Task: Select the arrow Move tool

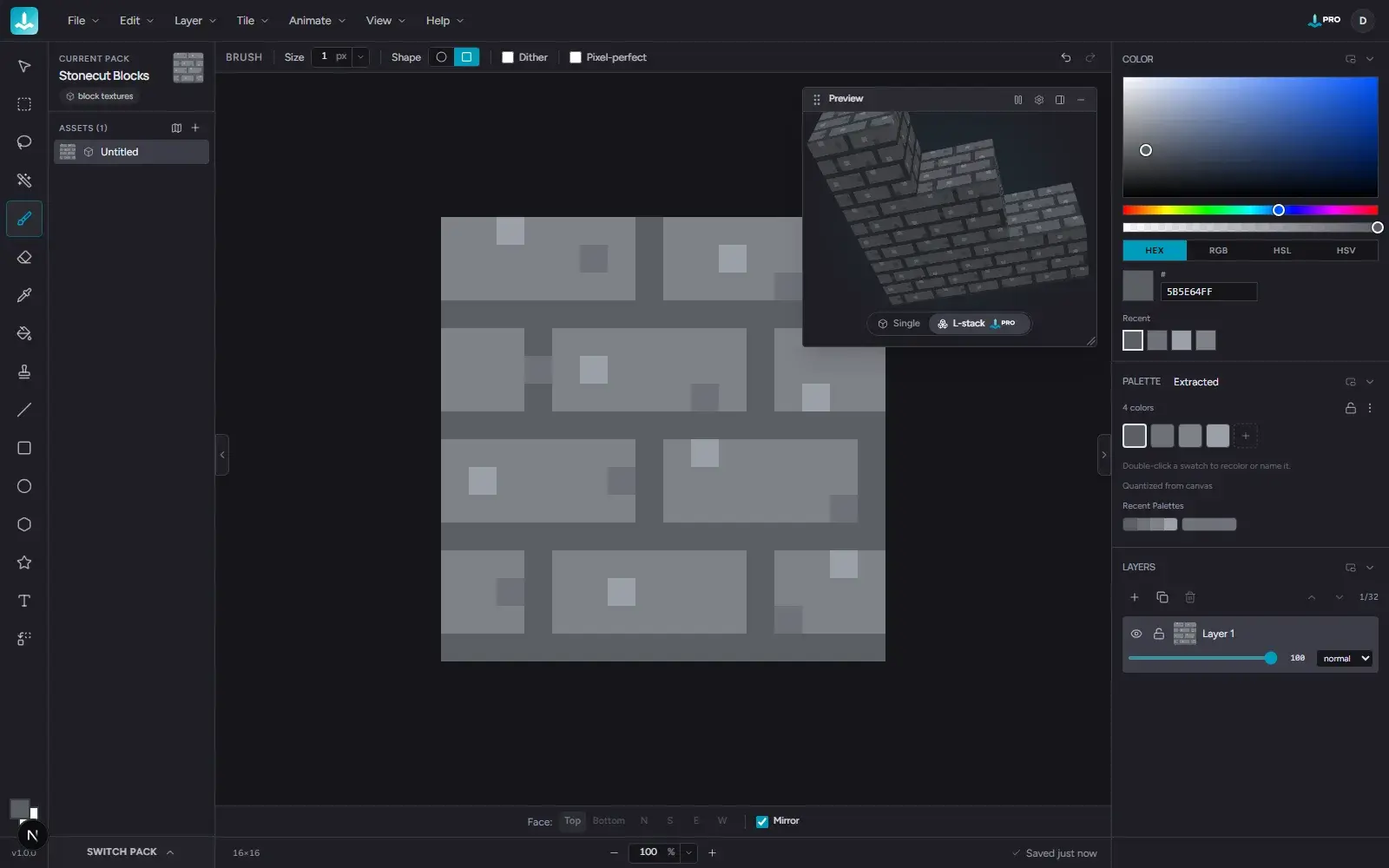Action: (x=24, y=66)
